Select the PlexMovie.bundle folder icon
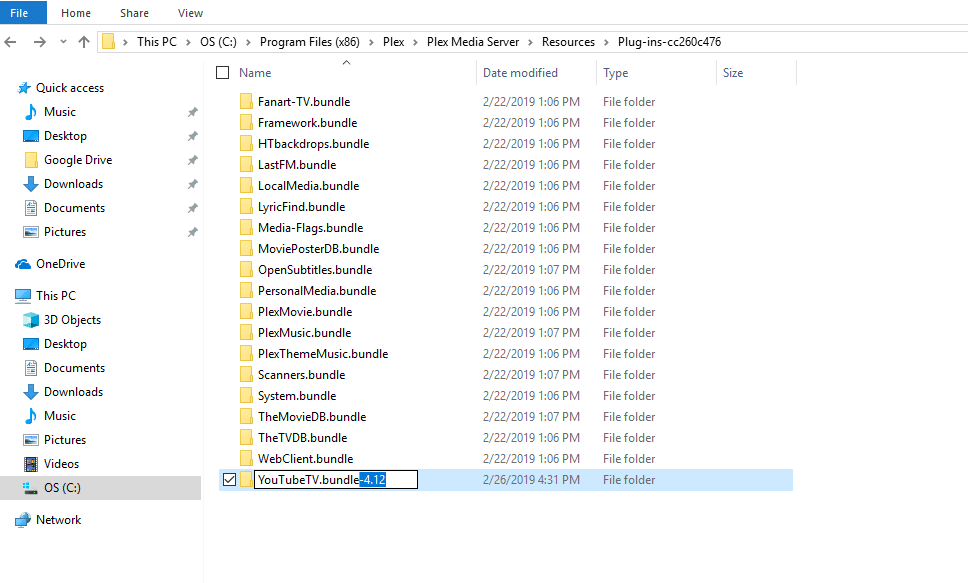The image size is (968, 583). coord(246,311)
